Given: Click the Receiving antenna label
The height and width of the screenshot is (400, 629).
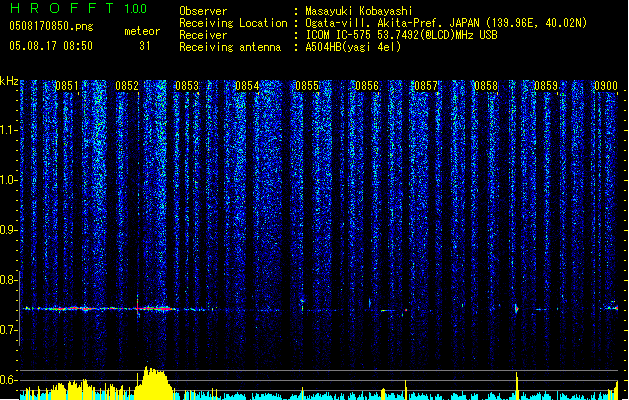Looking at the screenshot, I should (230, 47).
